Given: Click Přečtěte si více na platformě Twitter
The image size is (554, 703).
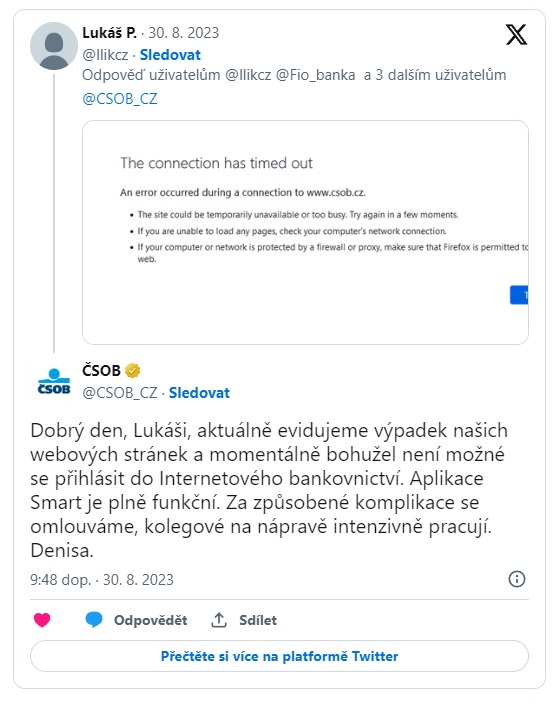Looking at the screenshot, I should 279,656.
